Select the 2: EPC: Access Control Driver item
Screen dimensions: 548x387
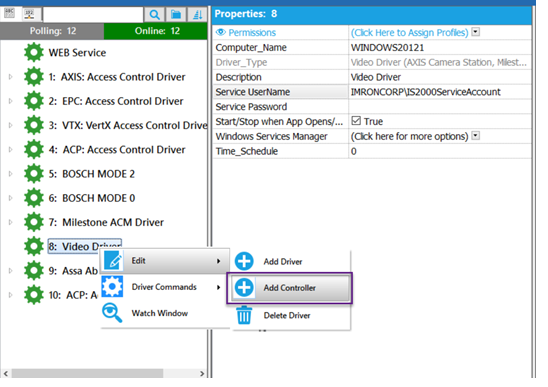116,101
